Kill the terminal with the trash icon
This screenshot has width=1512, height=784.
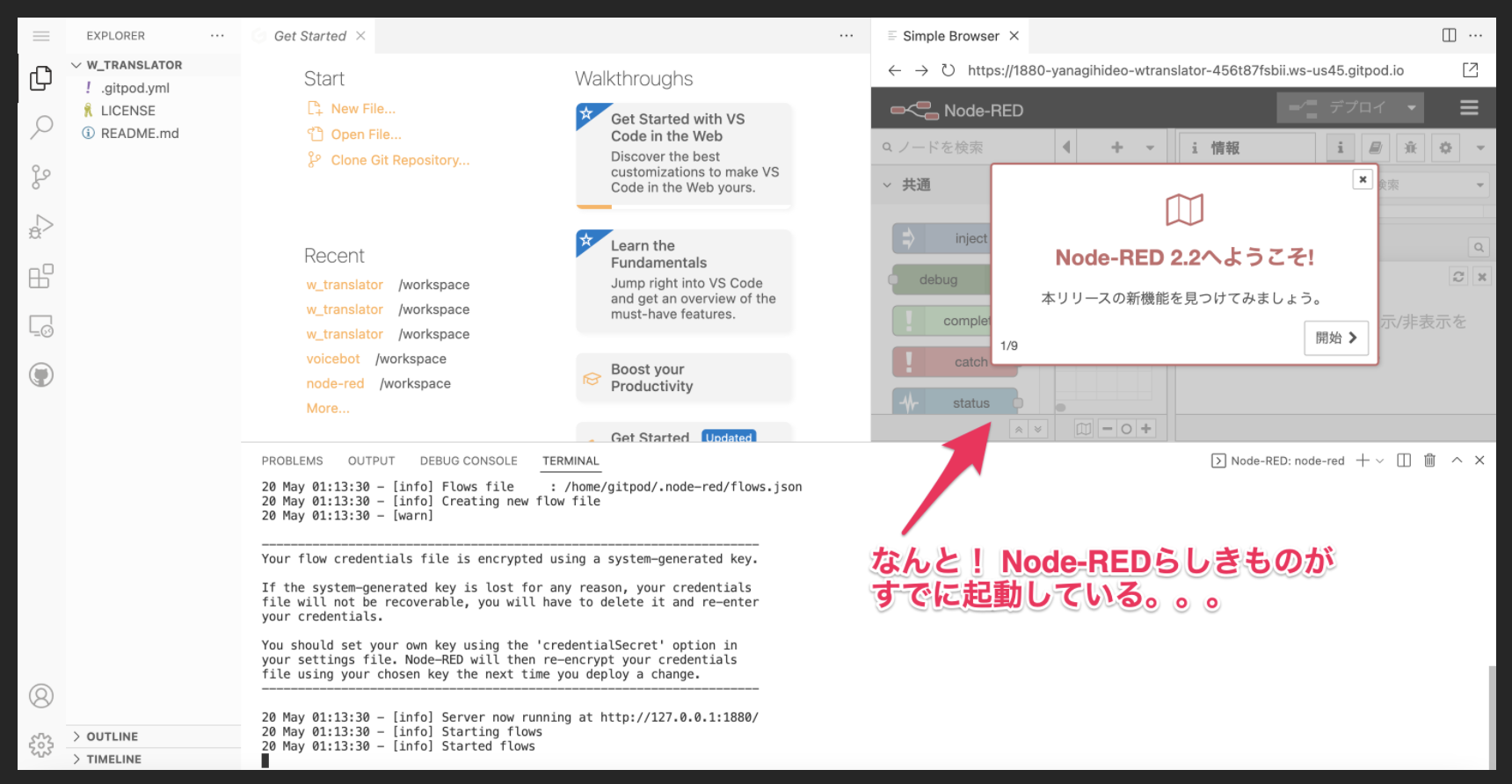[x=1429, y=461]
